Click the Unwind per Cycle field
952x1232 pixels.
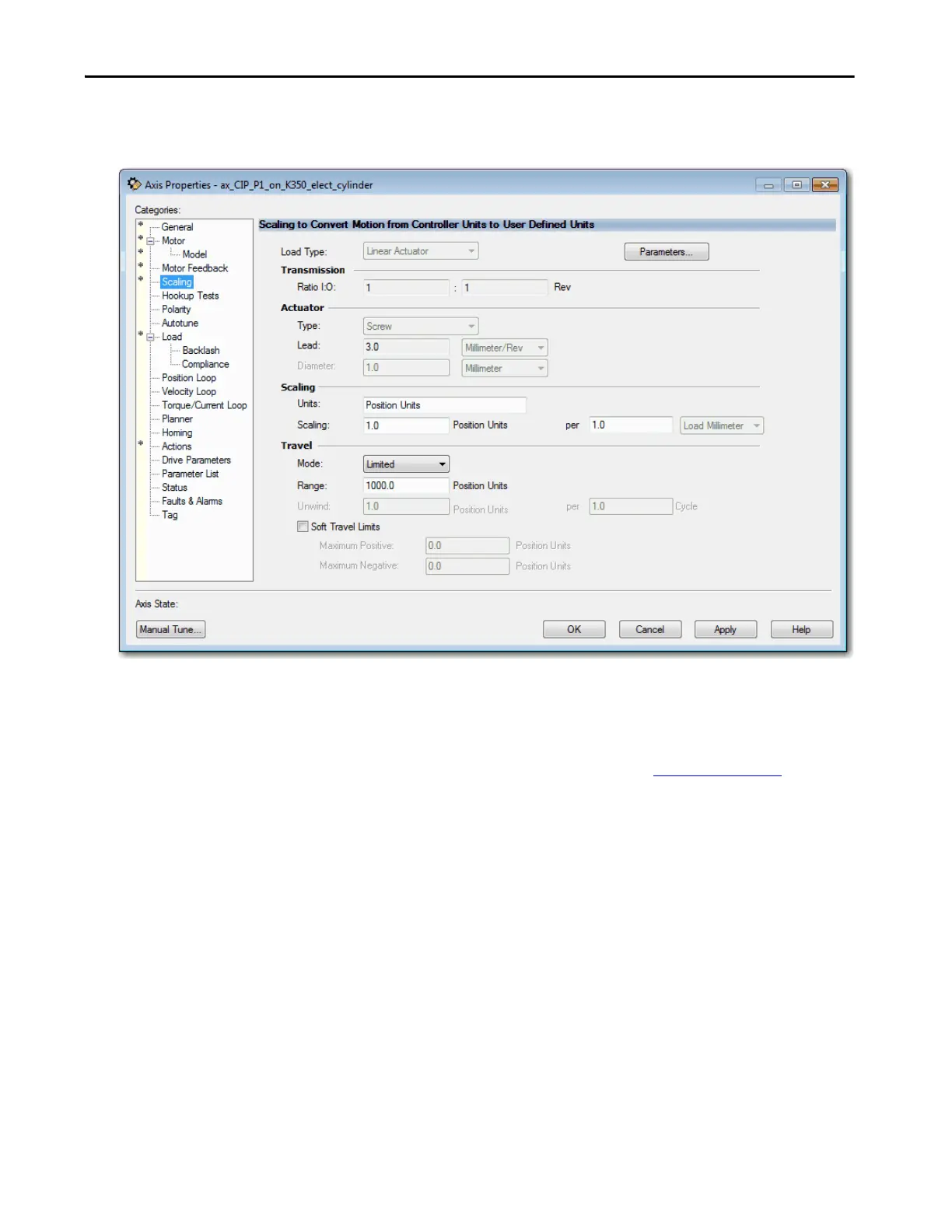631,506
